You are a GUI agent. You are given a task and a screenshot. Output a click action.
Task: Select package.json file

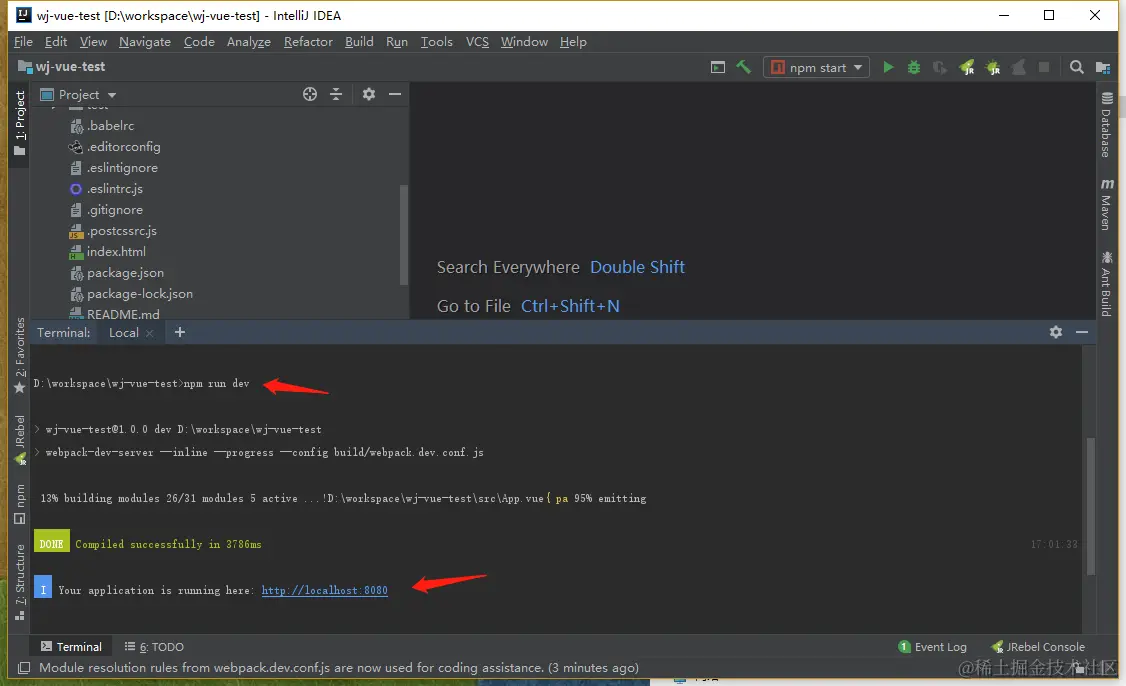coord(116,273)
